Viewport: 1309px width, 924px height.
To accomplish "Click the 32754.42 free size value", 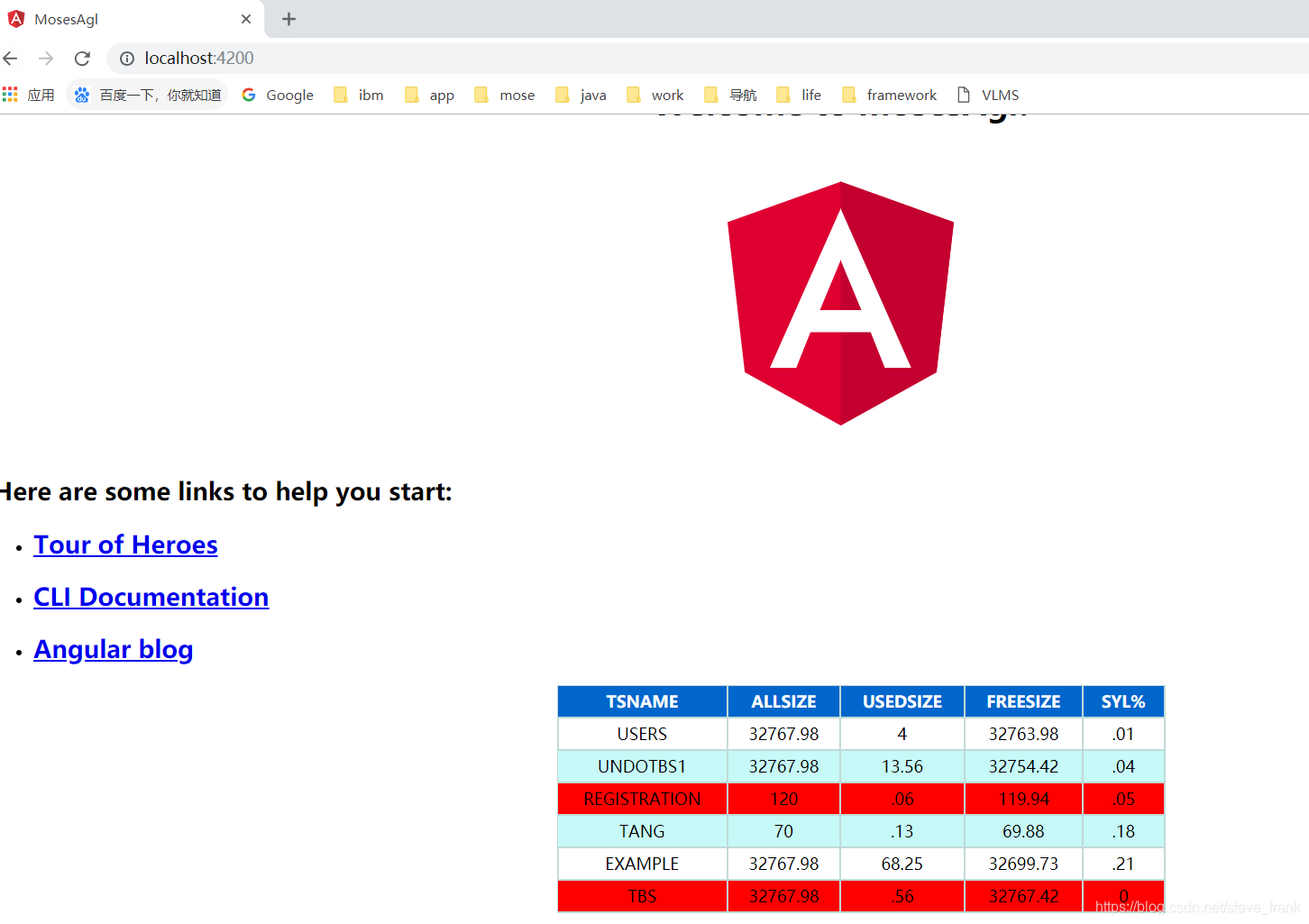I will pyautogui.click(x=1024, y=766).
